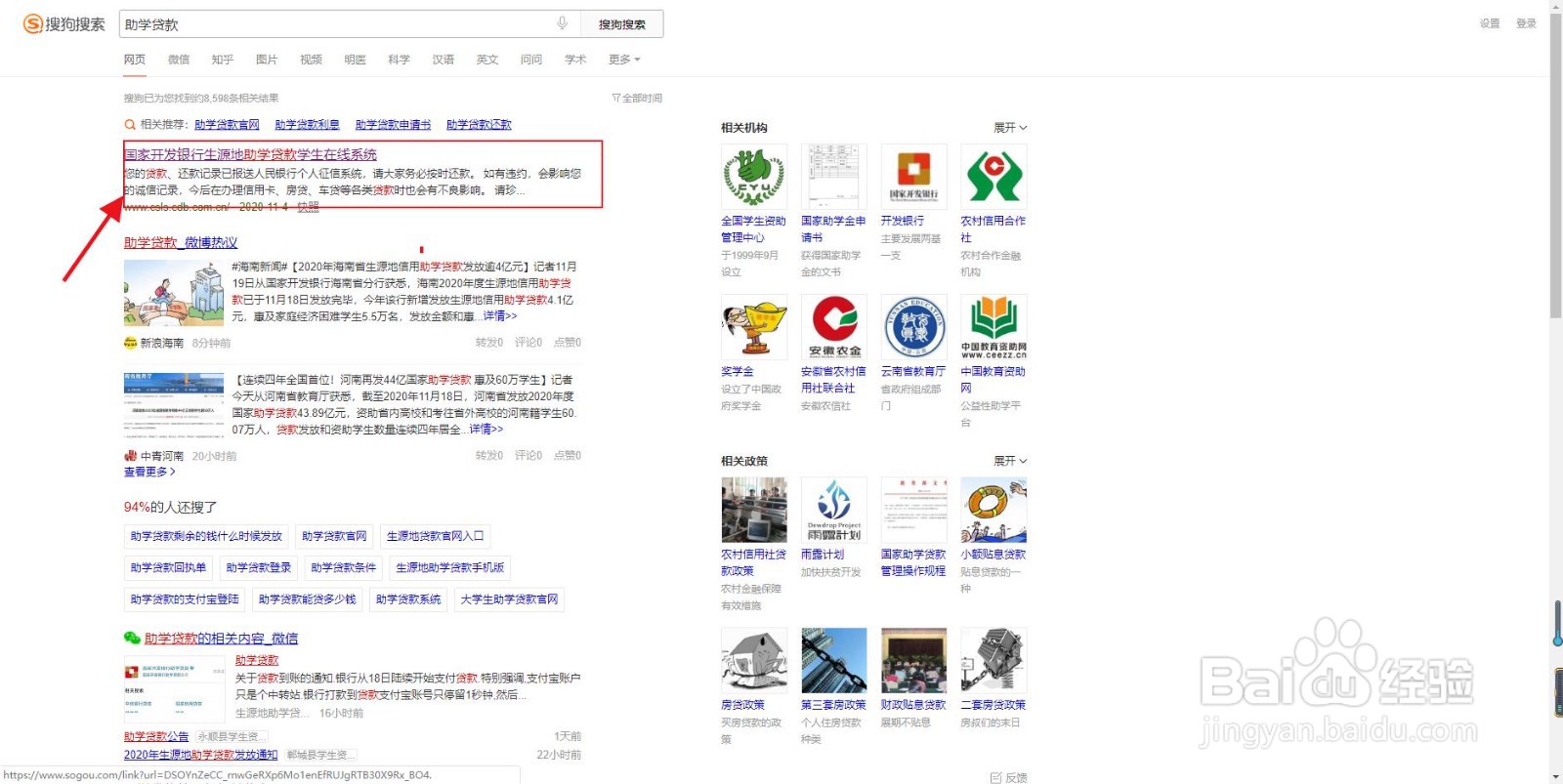Screen dimensions: 1563x784
Task: Switch to the 知乎 tab
Action: point(223,60)
